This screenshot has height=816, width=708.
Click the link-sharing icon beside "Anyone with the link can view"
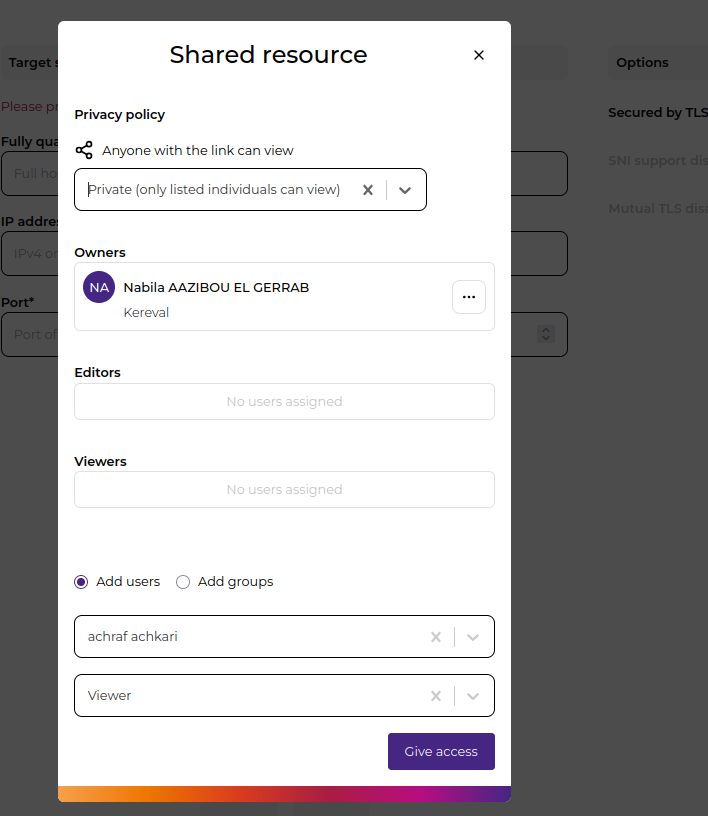point(84,149)
